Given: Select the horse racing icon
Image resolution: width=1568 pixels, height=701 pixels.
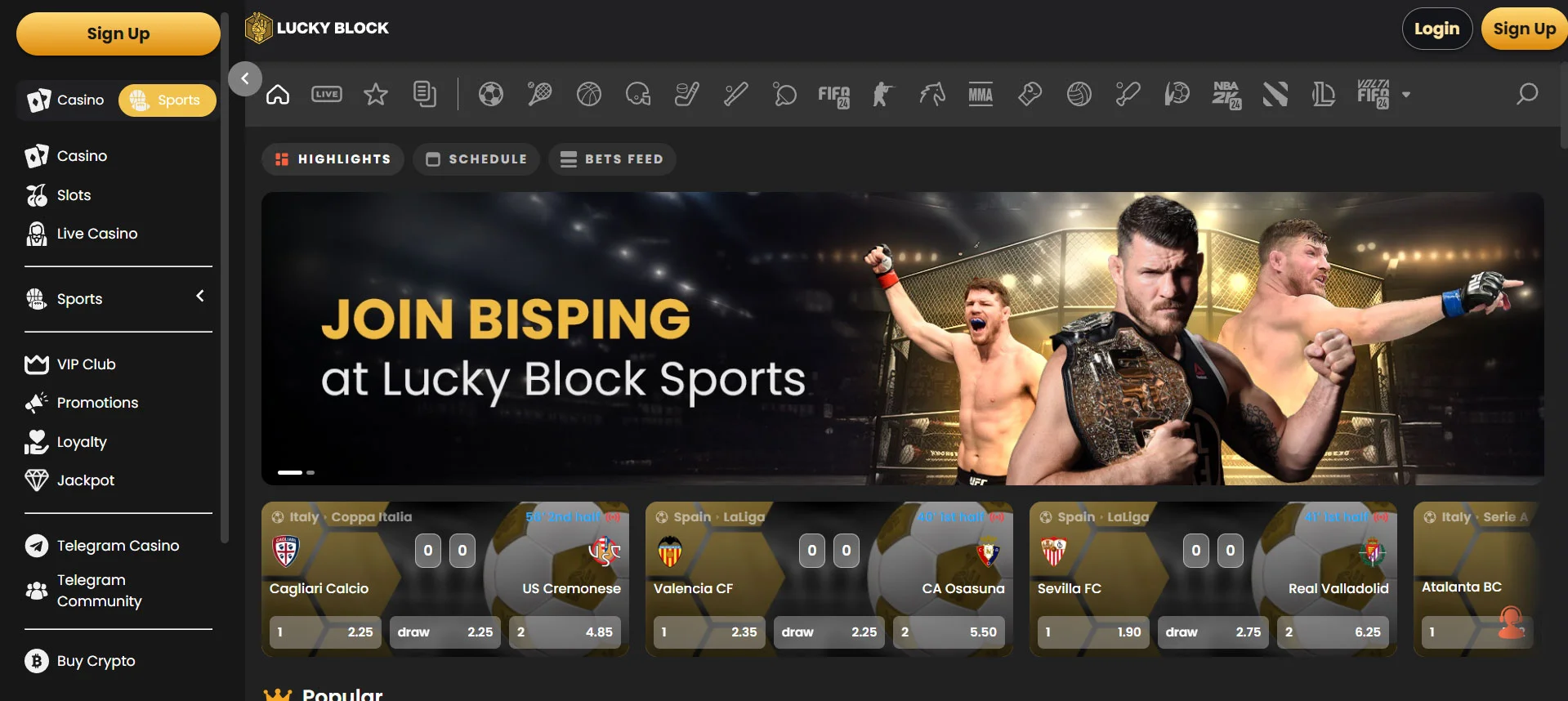Looking at the screenshot, I should 931,94.
